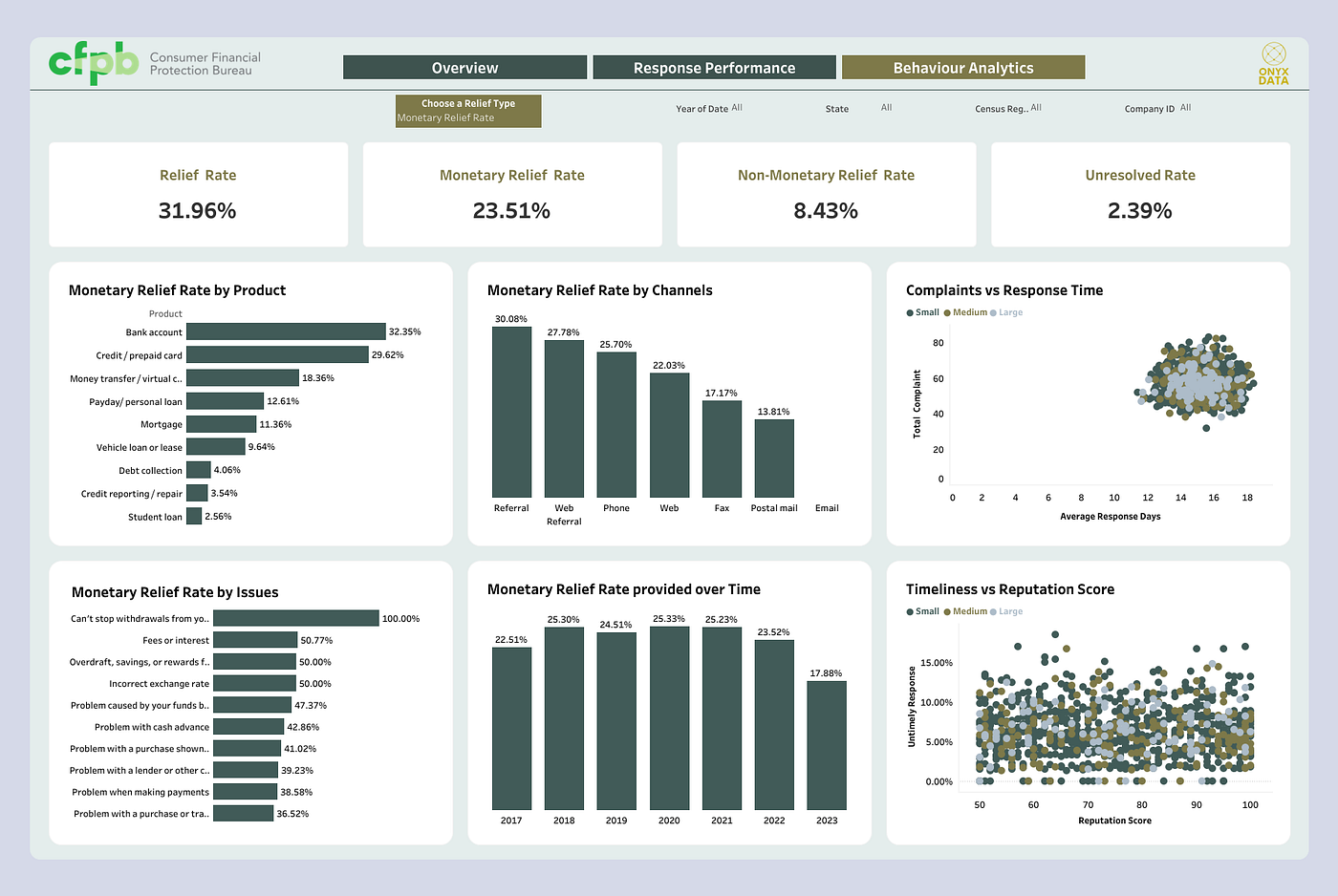
Task: Switch to the Overview tab
Action: tap(464, 68)
